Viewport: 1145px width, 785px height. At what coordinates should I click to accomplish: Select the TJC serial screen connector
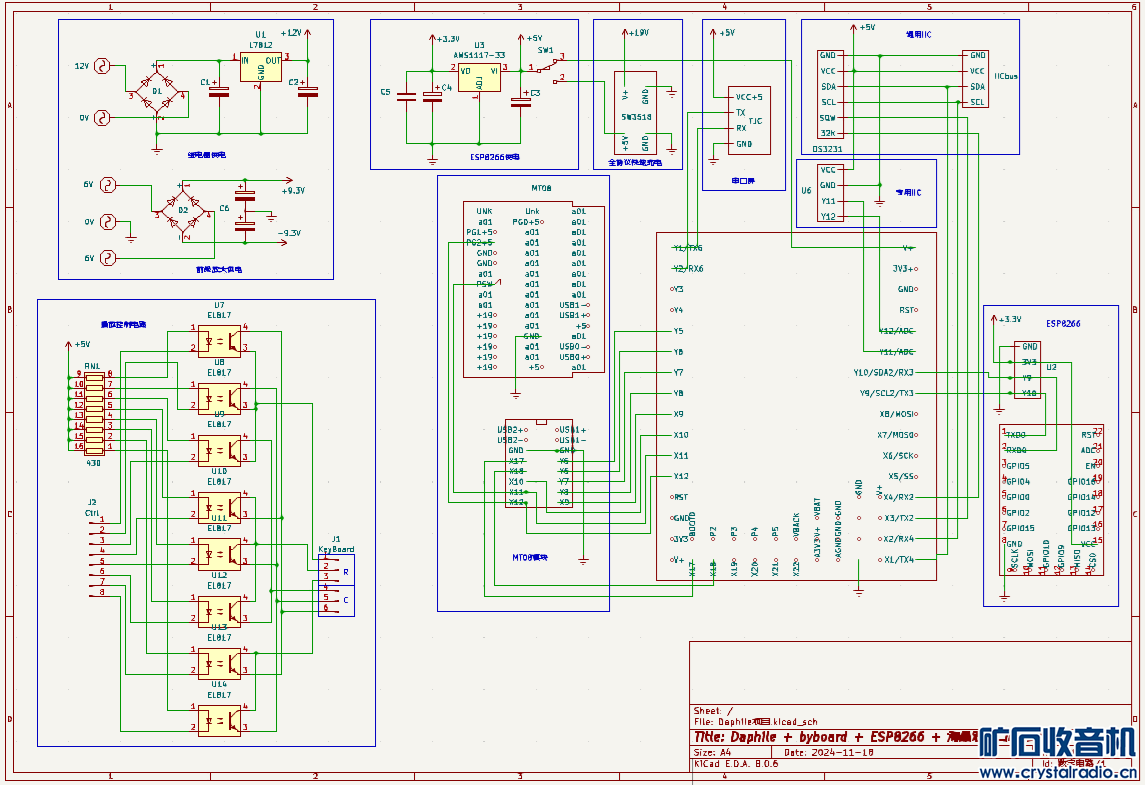tap(748, 120)
